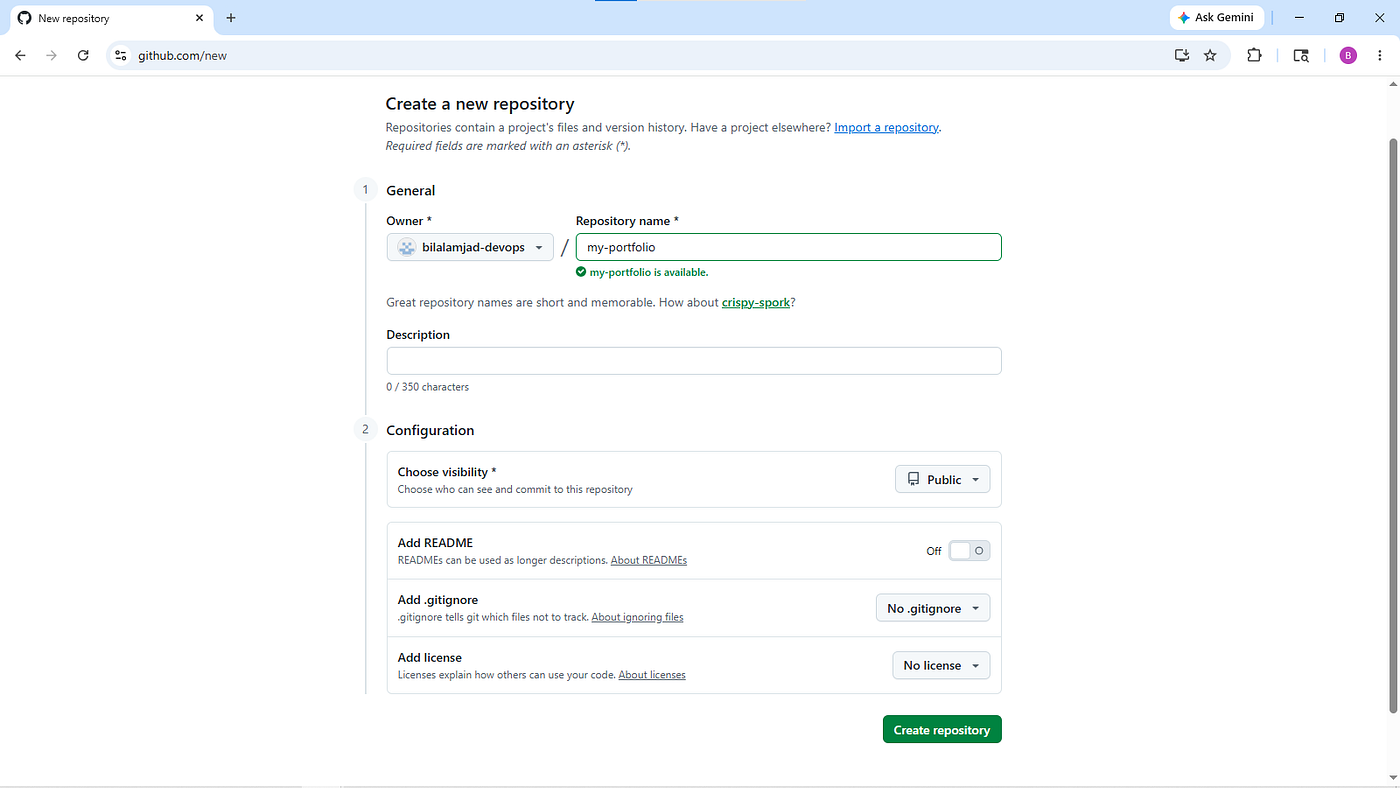Click the '0 / 350 characters' counter
The image size is (1400, 788).
pos(428,387)
